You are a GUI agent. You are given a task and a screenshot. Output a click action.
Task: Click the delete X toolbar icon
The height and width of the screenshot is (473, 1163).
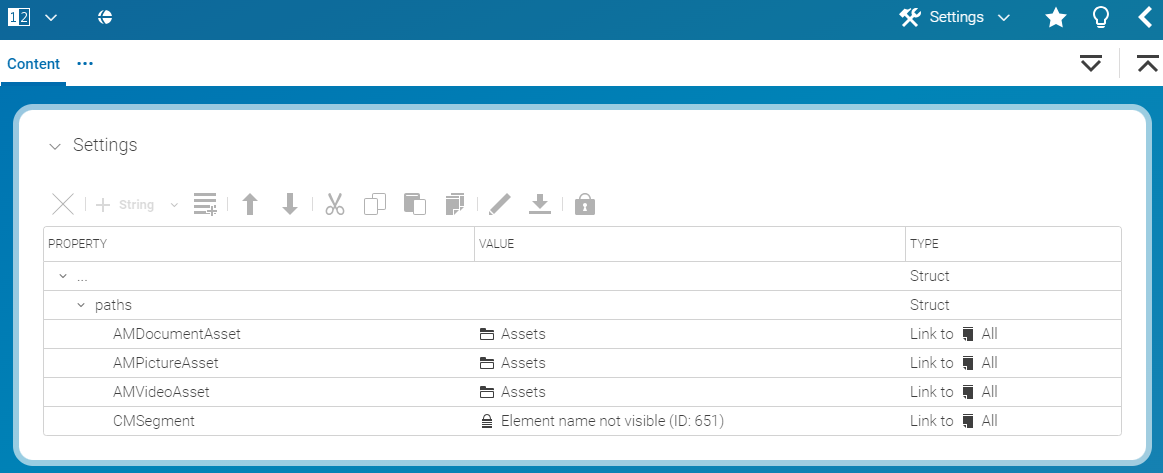click(x=63, y=205)
